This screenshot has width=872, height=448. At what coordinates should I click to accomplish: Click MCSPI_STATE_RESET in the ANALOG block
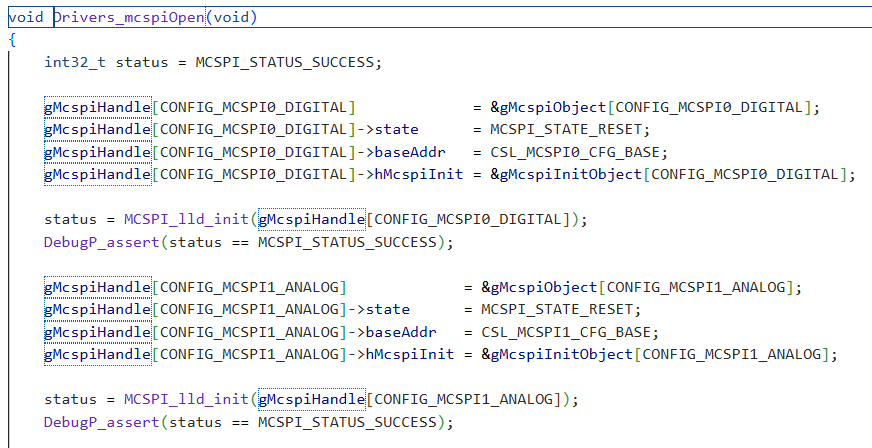point(557,309)
